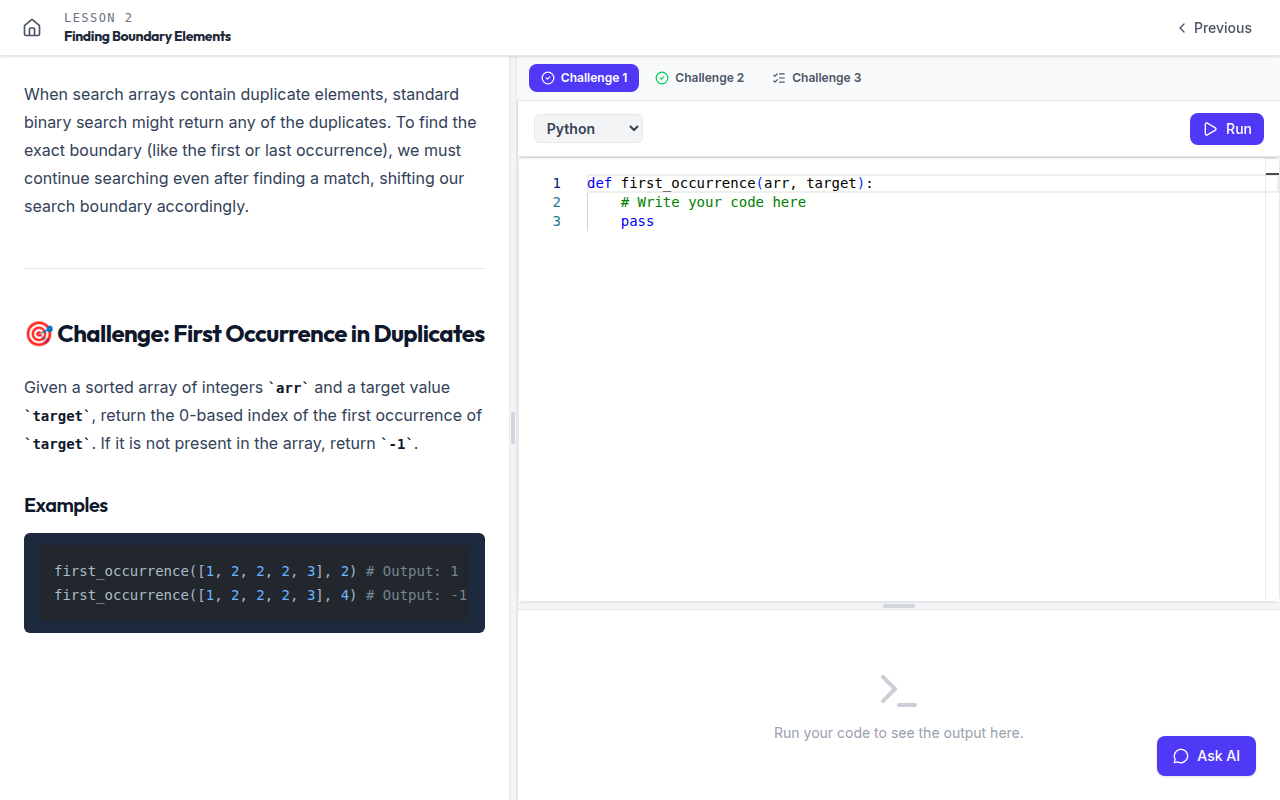Click the target emoji beside Challenge heading

[x=38, y=334]
